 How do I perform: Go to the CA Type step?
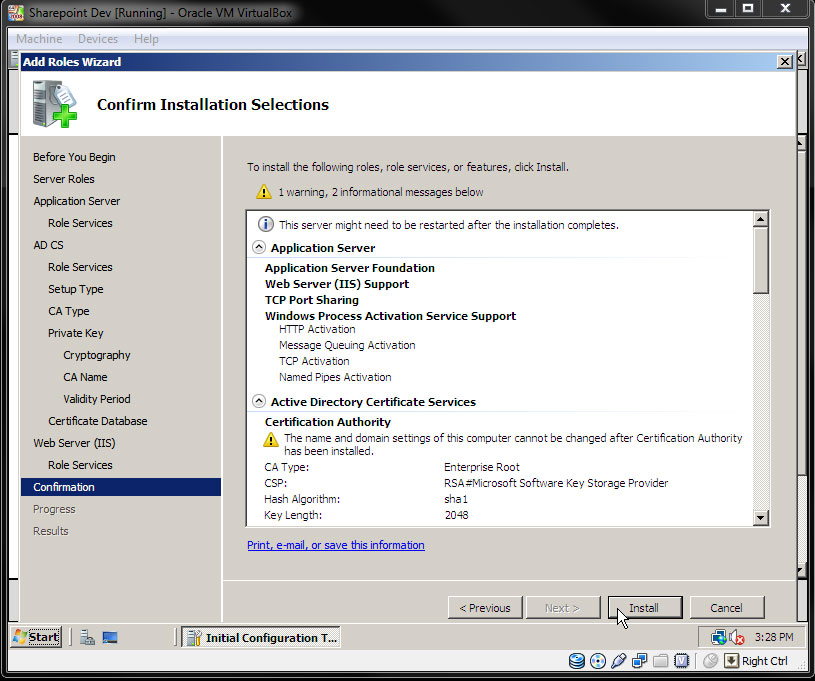coord(69,311)
